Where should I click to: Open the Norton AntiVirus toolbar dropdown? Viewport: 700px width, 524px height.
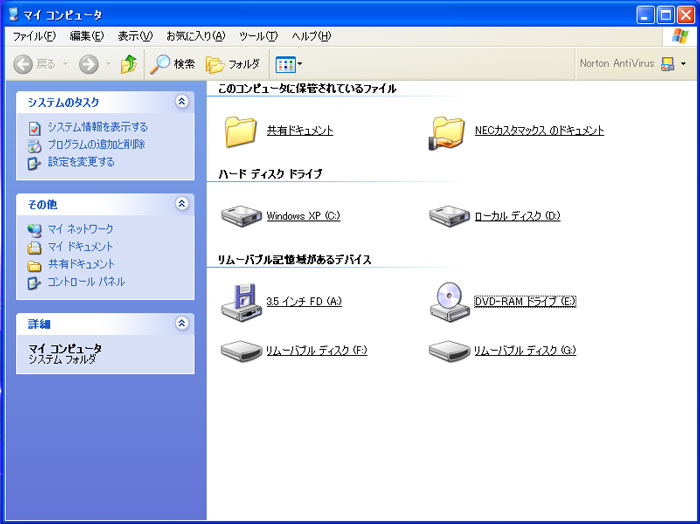click(x=683, y=64)
